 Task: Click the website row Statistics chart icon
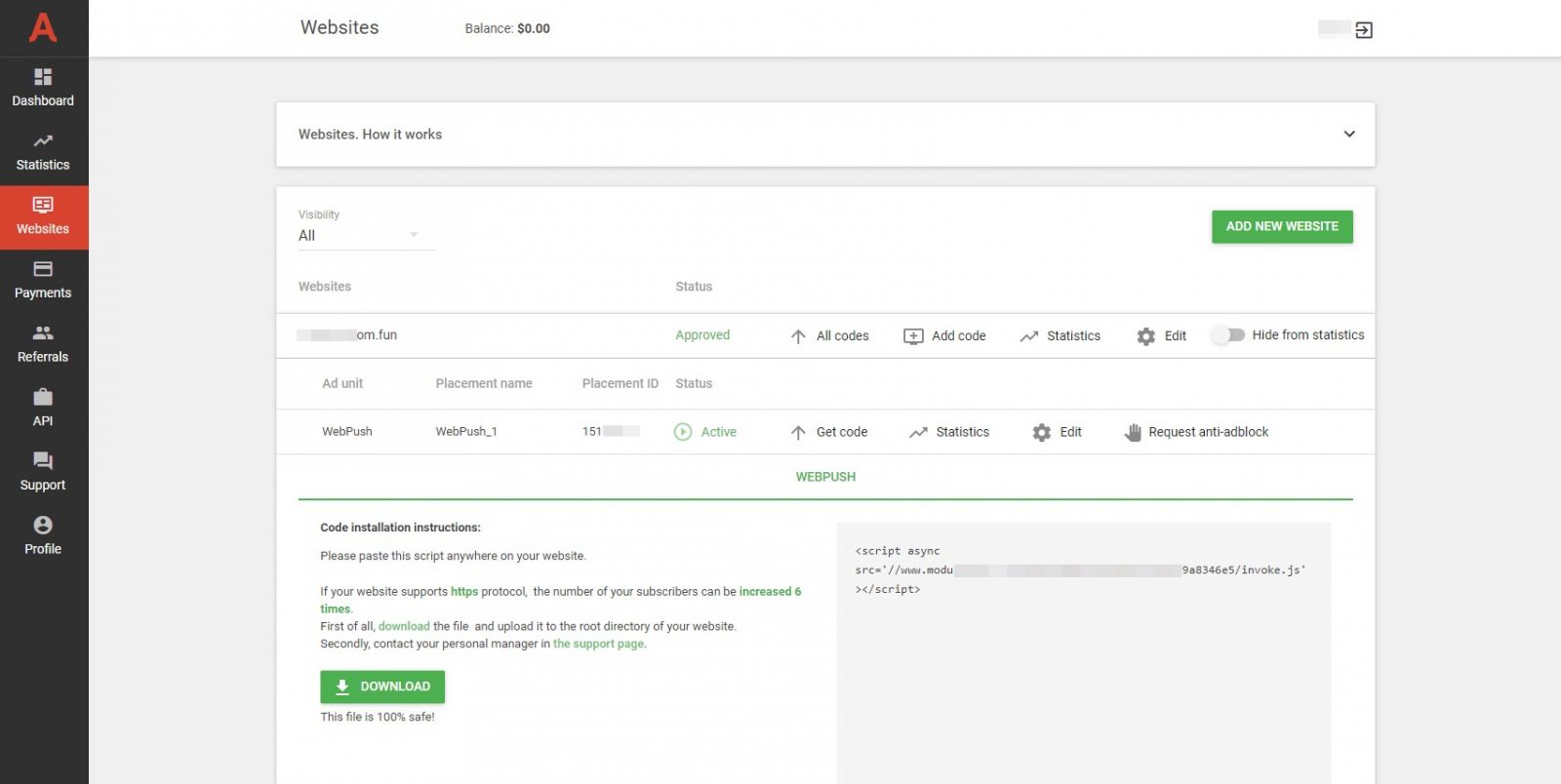coord(1028,335)
